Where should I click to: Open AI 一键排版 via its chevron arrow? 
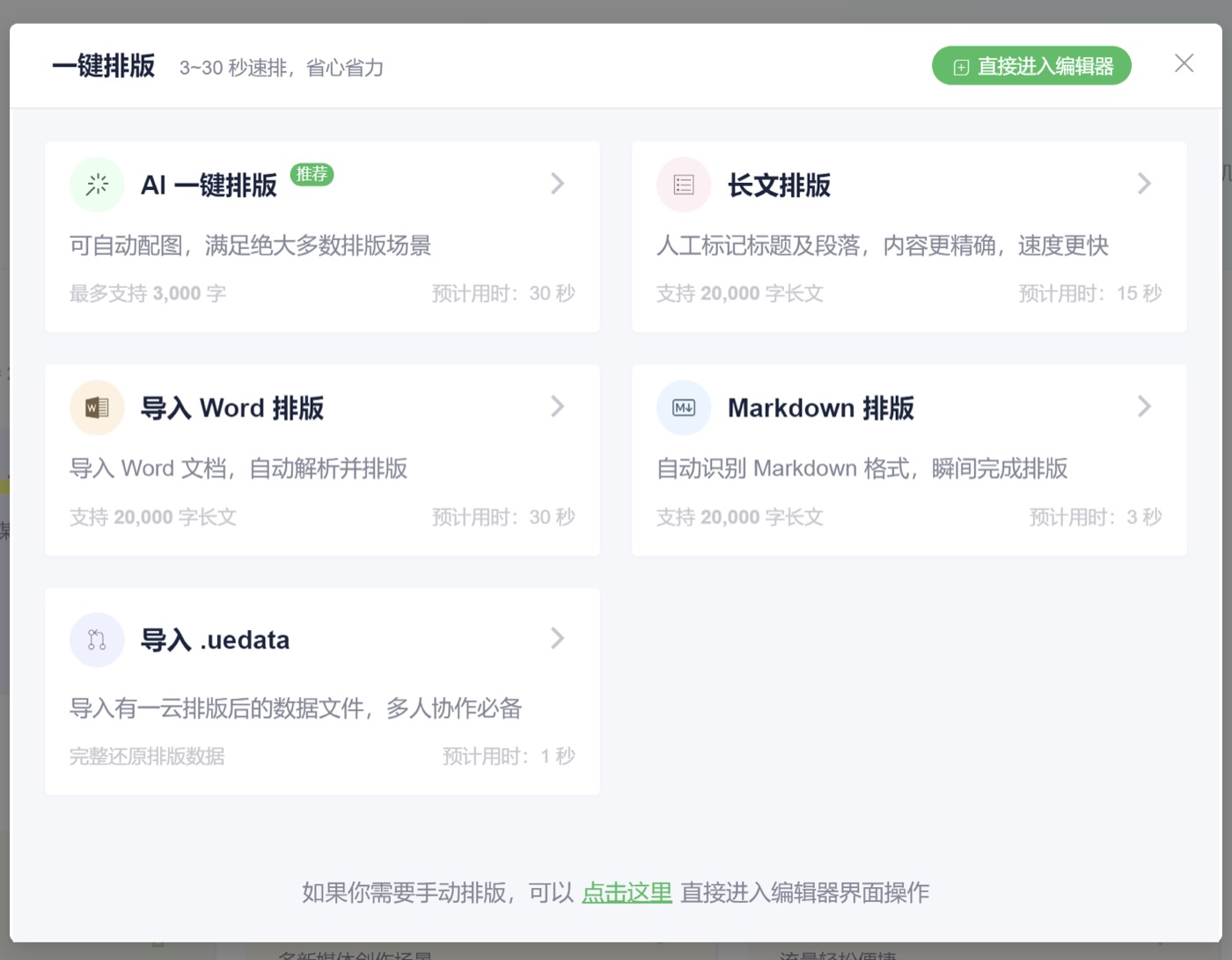pos(557,183)
